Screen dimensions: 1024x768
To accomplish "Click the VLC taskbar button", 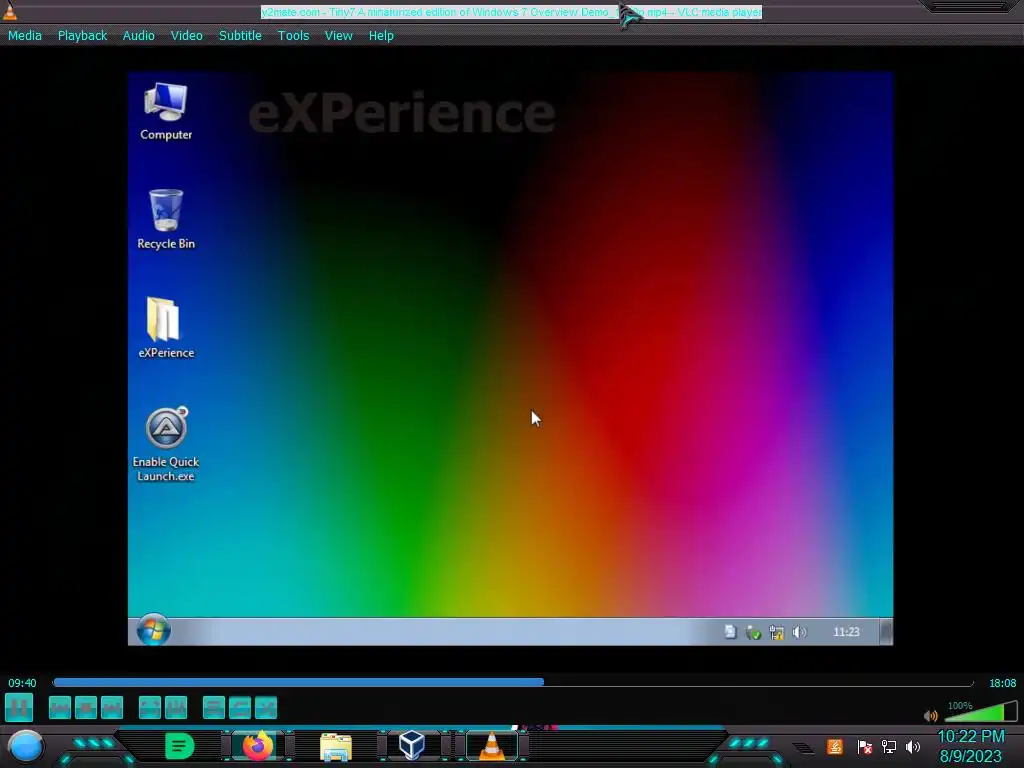I will pos(492,746).
